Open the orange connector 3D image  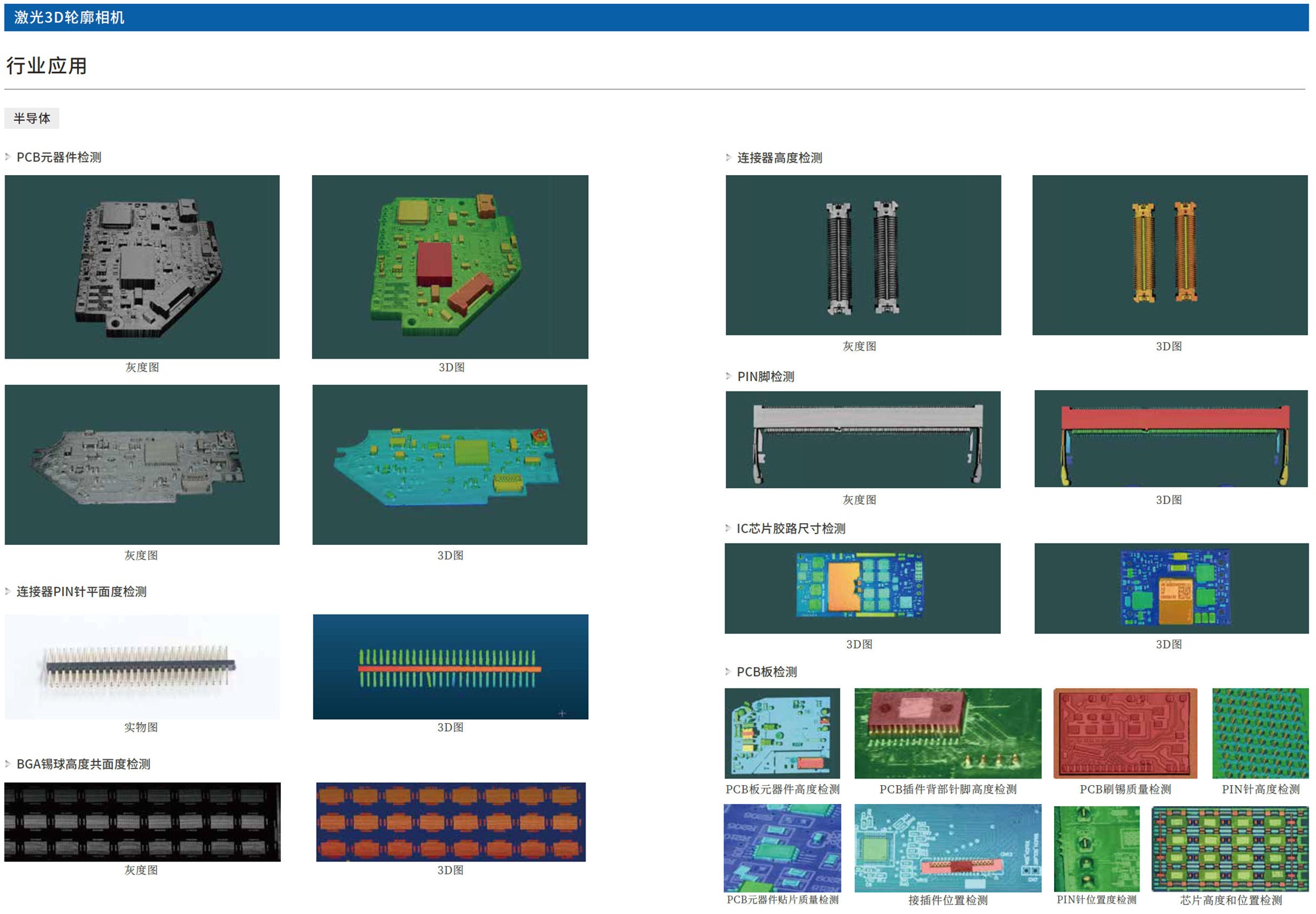[1170, 255]
